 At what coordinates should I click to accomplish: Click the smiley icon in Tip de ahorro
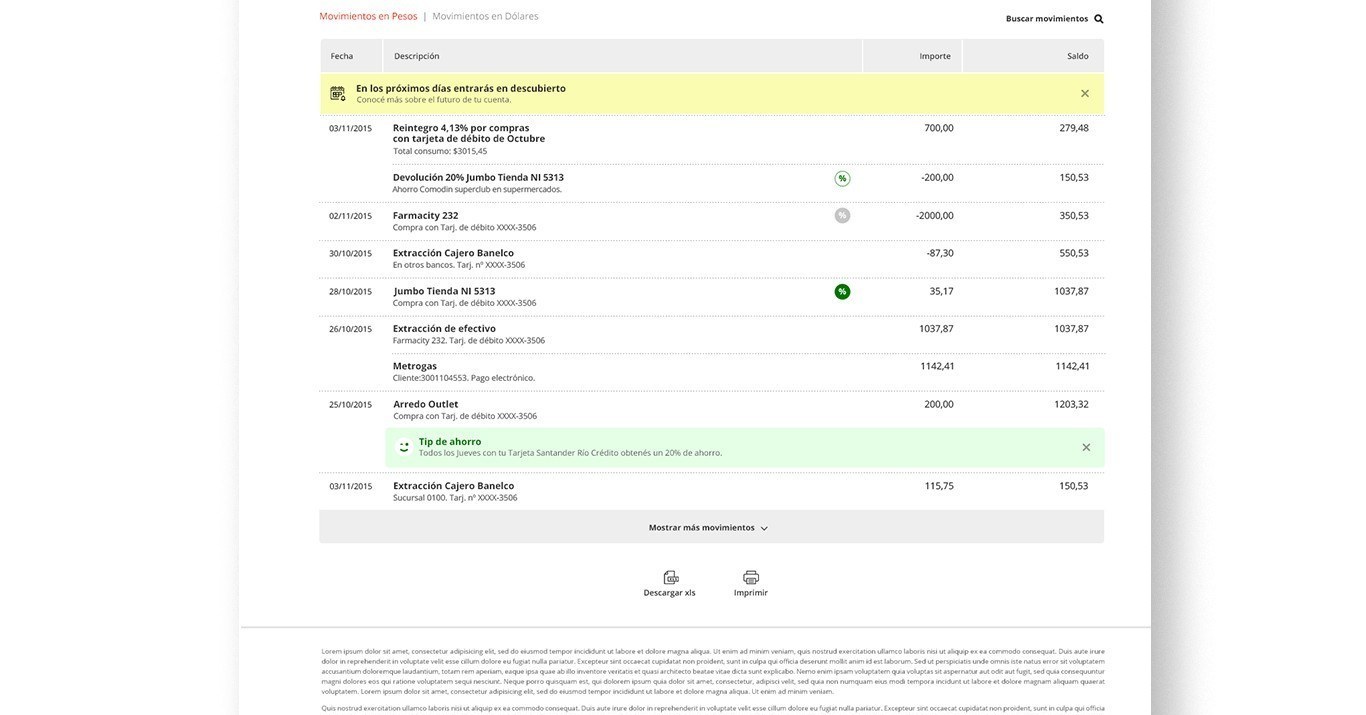coord(404,447)
